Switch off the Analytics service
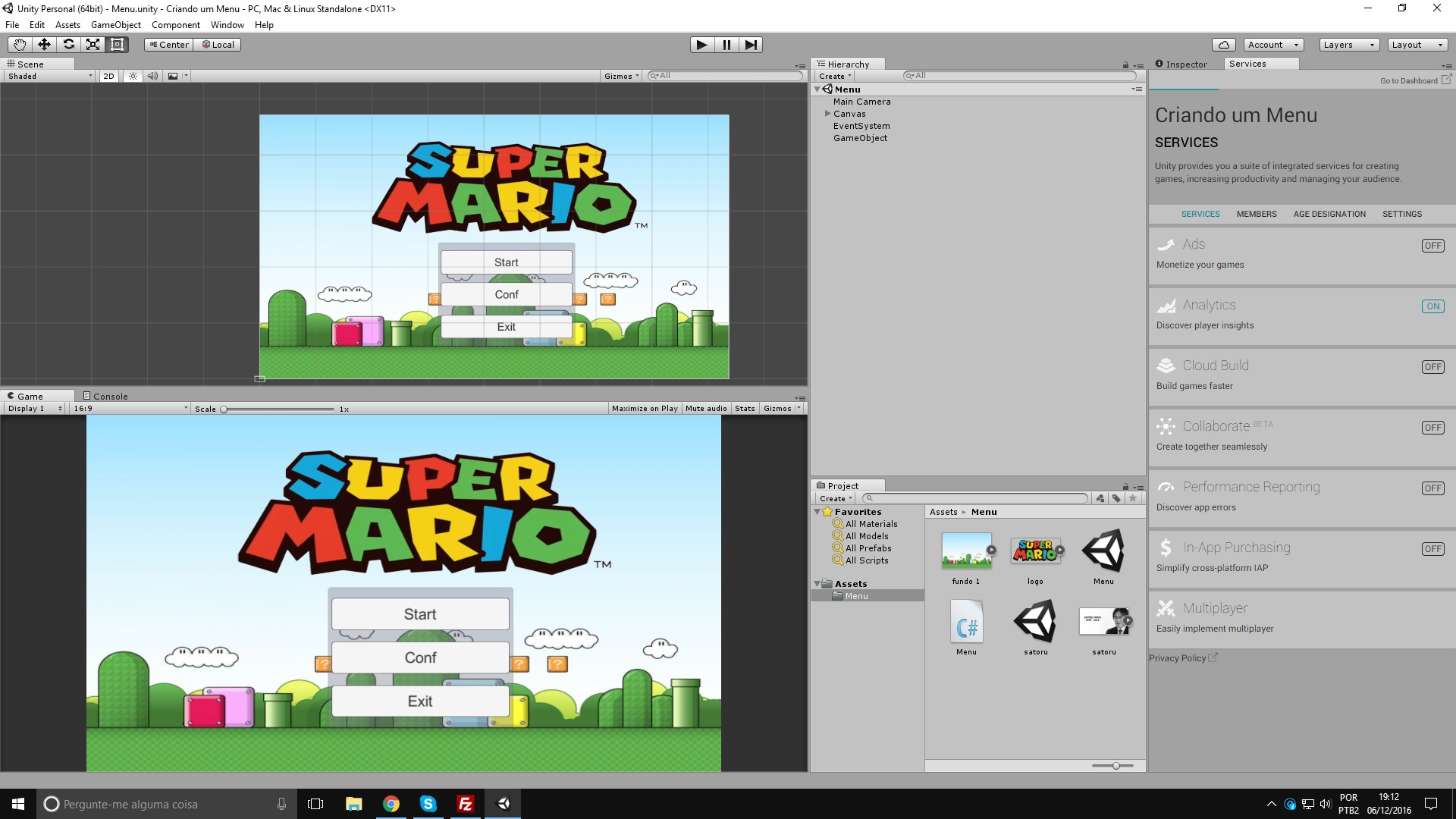This screenshot has width=1456, height=819. (x=1432, y=306)
